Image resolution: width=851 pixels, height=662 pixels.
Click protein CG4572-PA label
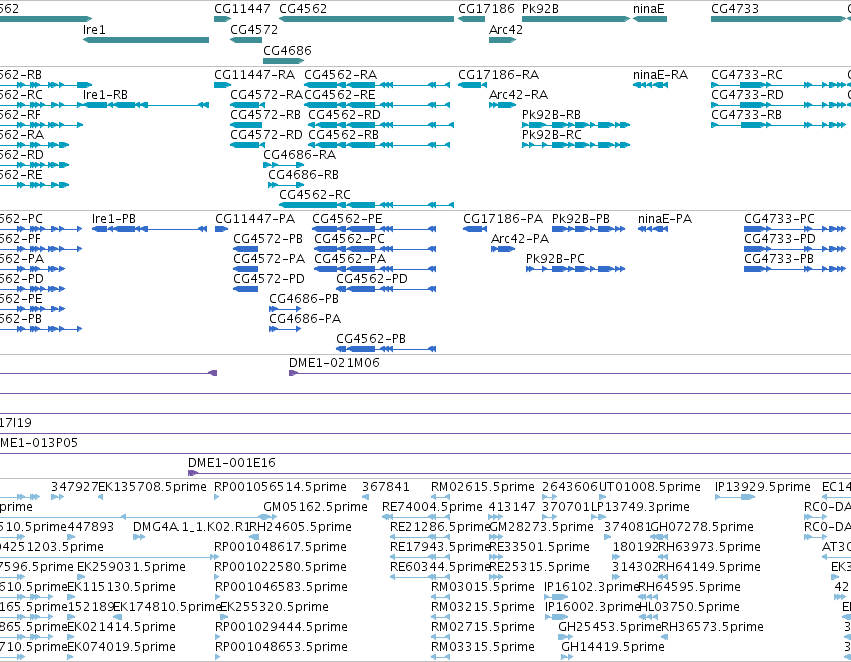click(x=269, y=259)
